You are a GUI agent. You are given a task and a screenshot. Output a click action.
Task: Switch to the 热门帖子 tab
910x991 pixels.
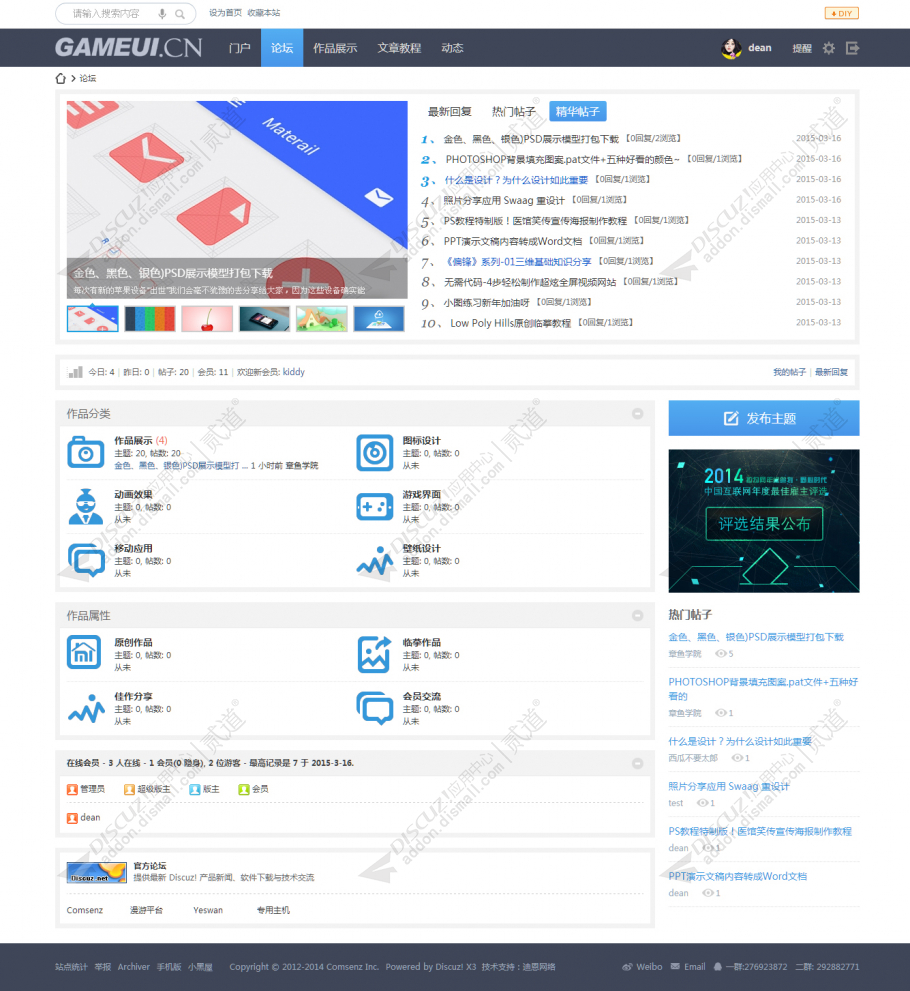click(514, 112)
